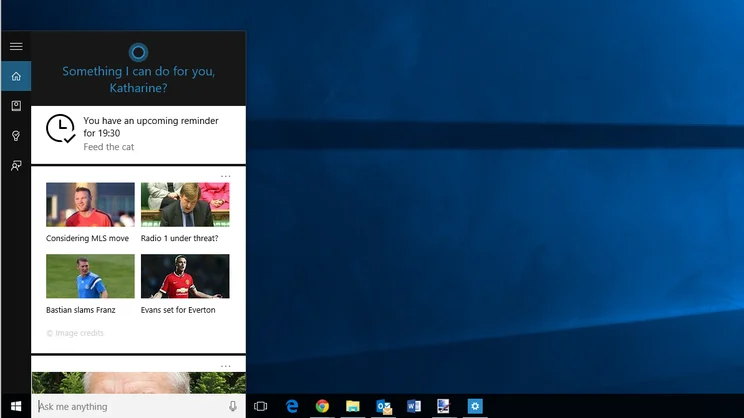Open upcoming reminder for 19:30

139,135
